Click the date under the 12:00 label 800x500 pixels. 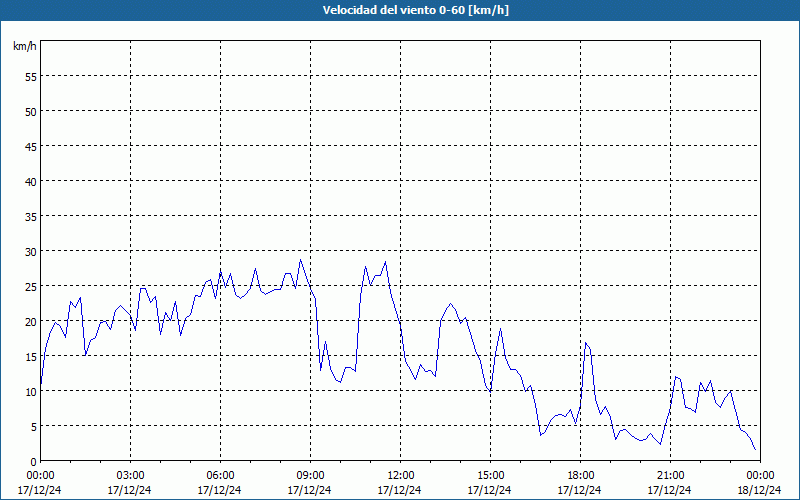(399, 490)
